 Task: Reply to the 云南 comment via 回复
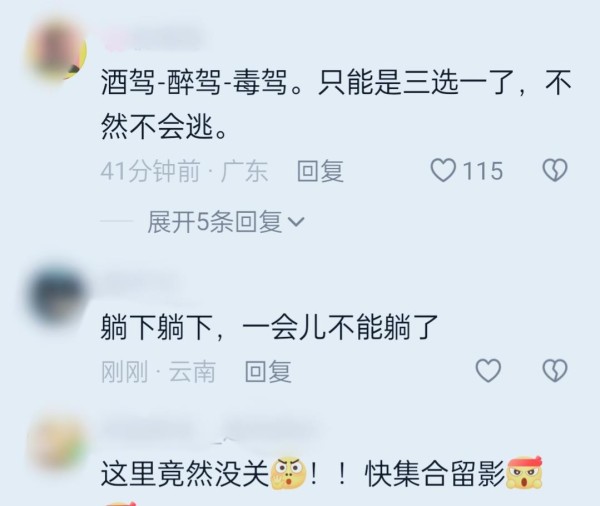(268, 371)
